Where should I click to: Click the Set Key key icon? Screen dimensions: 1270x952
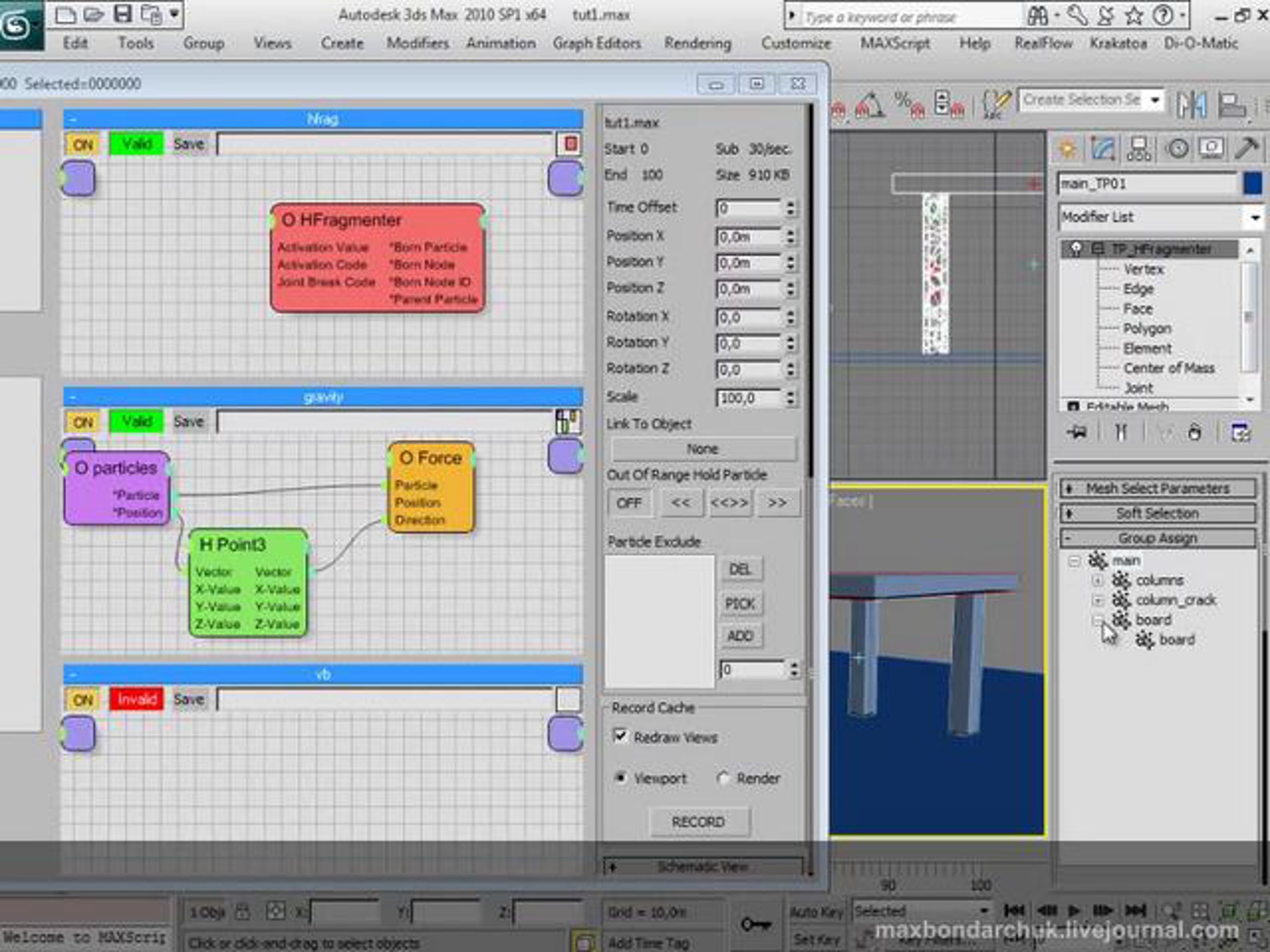click(x=756, y=924)
